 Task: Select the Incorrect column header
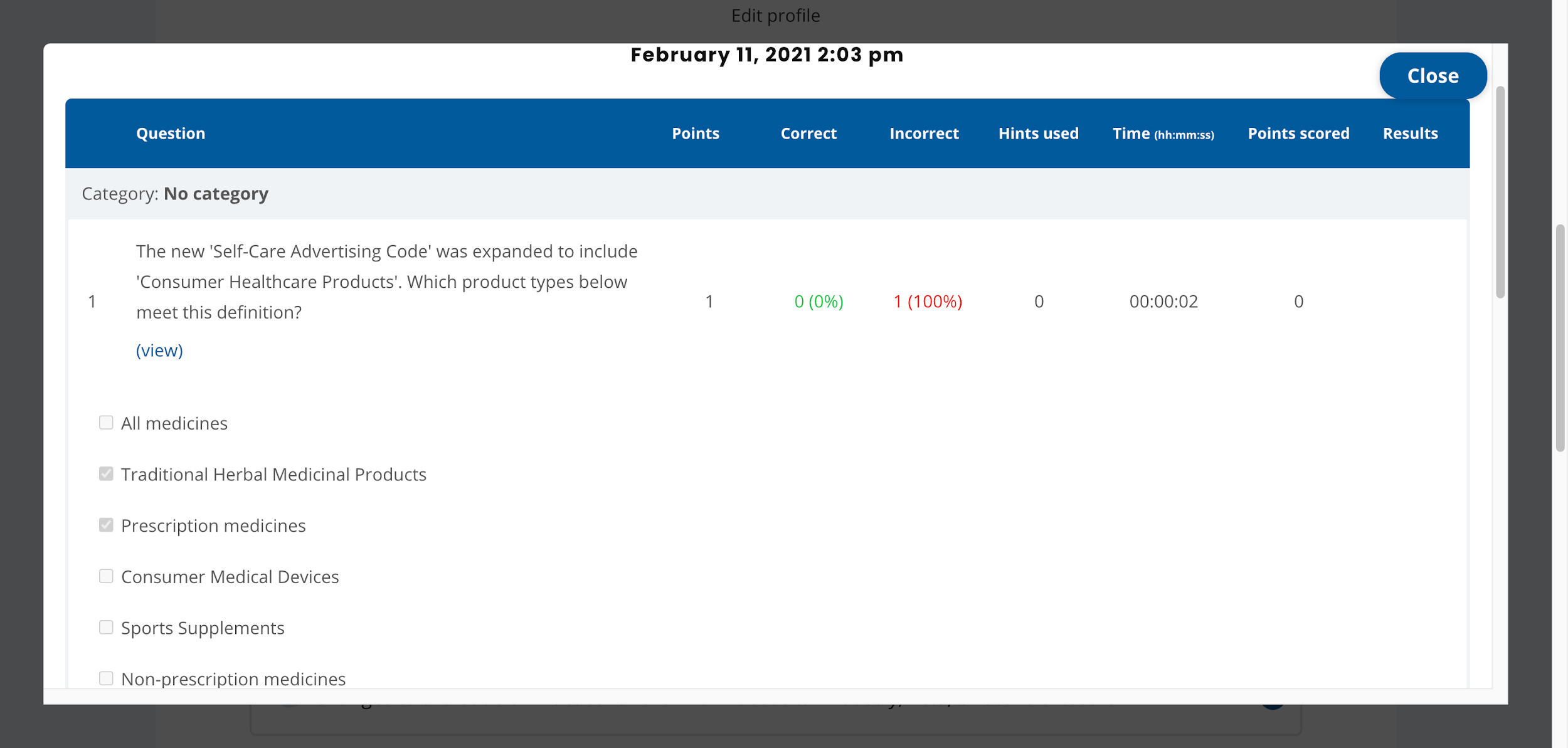pyautogui.click(x=923, y=134)
